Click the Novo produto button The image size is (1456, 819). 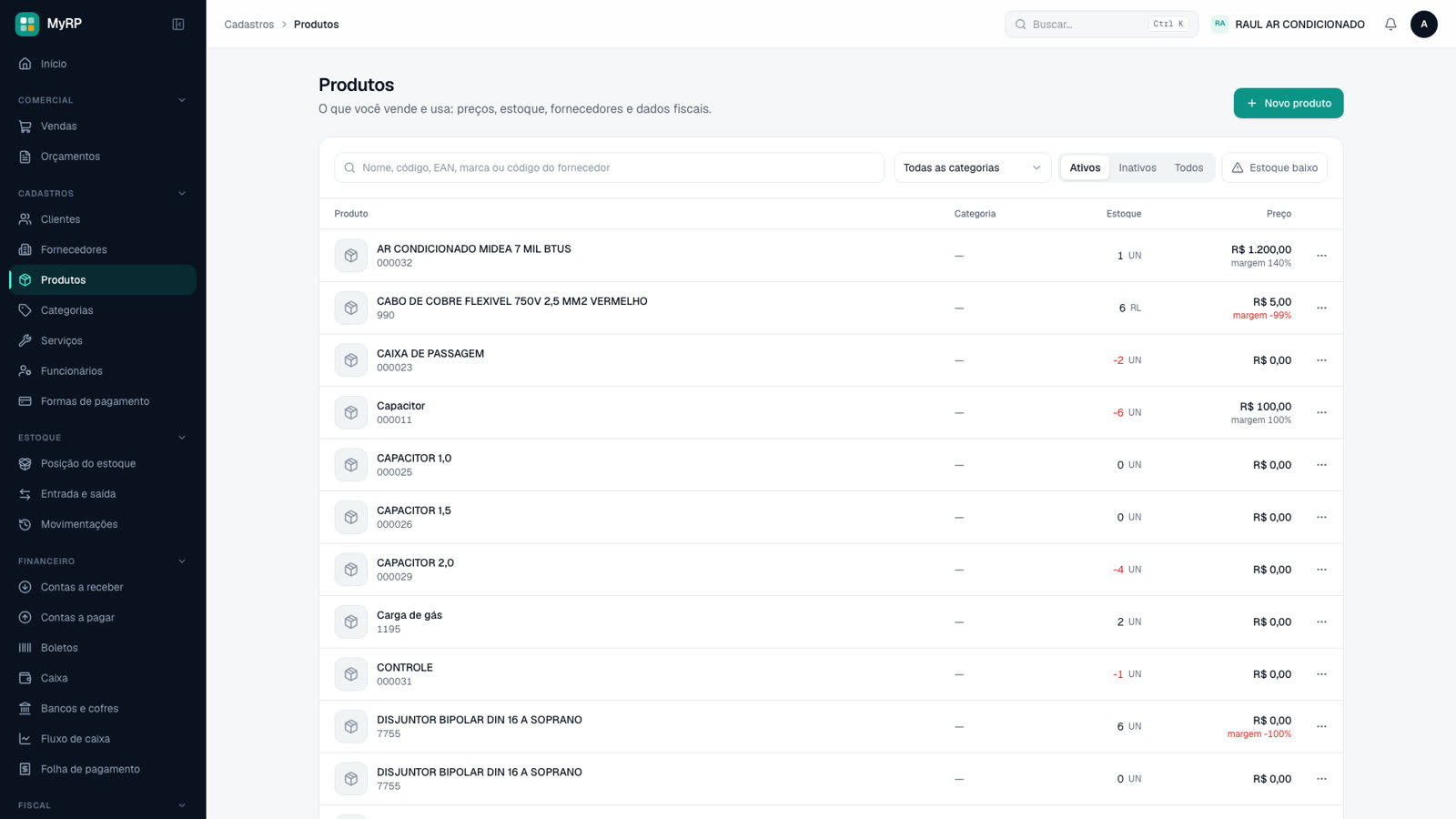(1289, 104)
